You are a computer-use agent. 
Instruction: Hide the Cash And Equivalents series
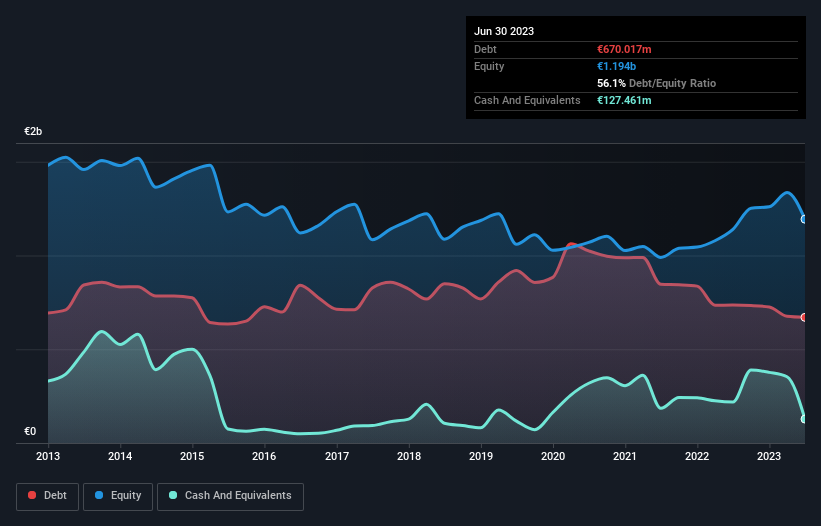point(230,495)
